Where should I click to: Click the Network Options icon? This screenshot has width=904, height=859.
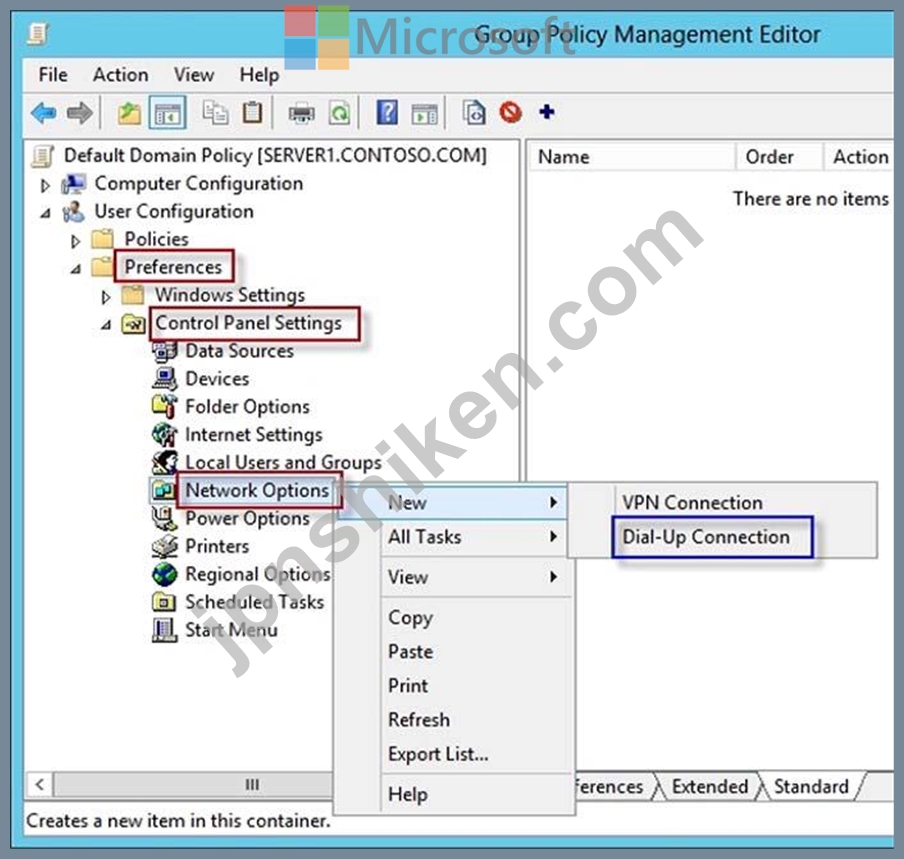(163, 490)
